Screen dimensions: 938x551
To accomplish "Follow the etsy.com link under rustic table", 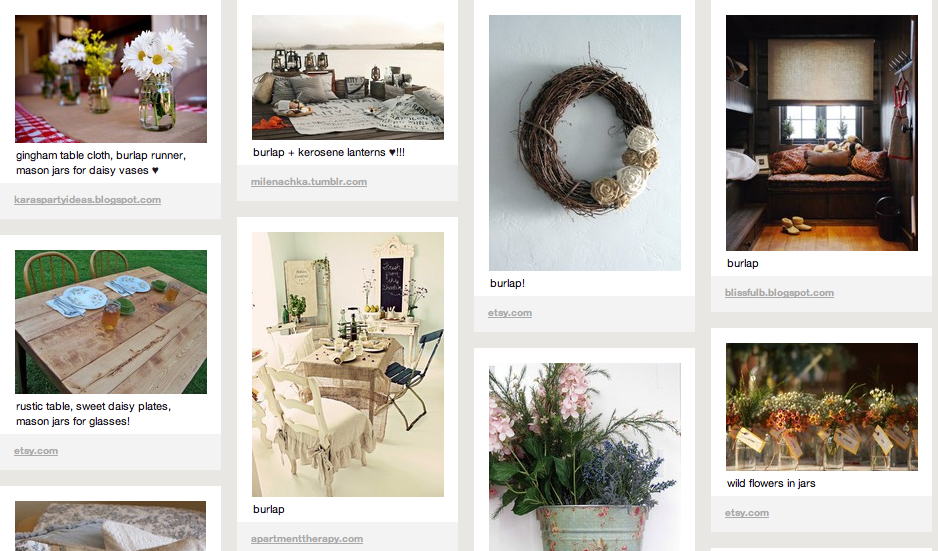I will coord(36,451).
